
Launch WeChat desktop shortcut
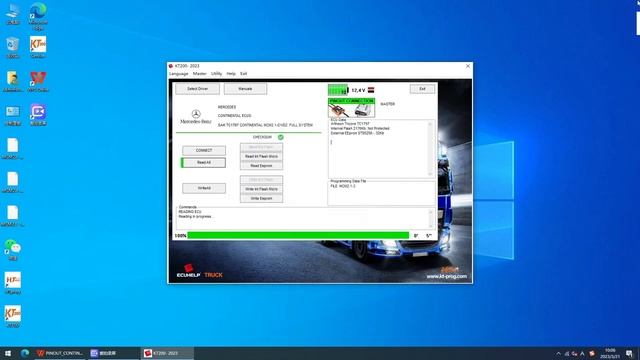click(x=13, y=250)
